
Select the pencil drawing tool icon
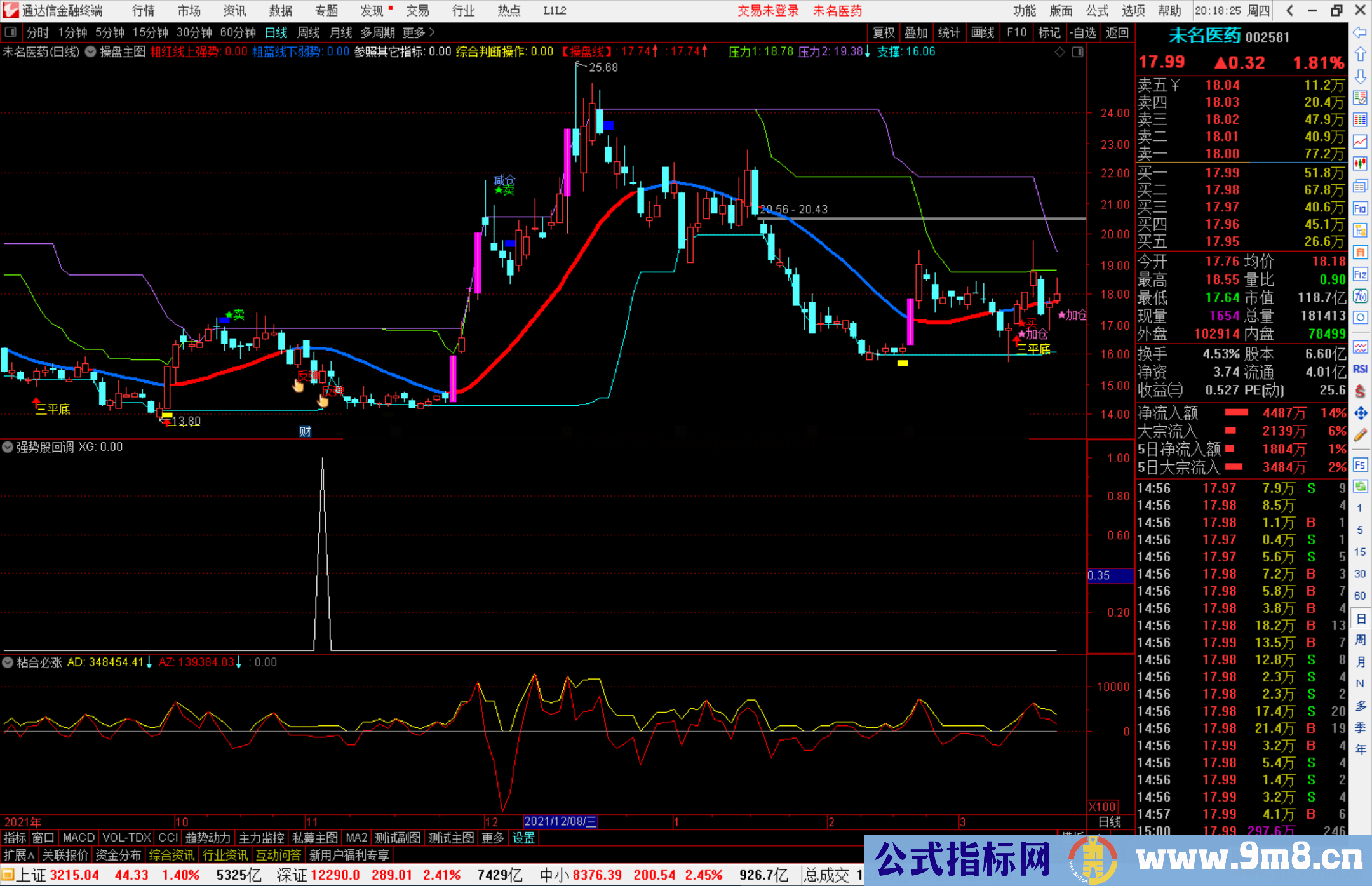(1360, 436)
